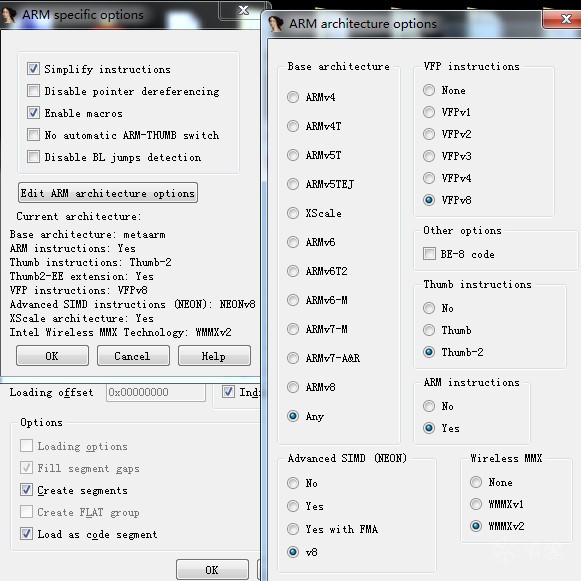
Task: Select XScale base architecture
Action: click(x=293, y=213)
